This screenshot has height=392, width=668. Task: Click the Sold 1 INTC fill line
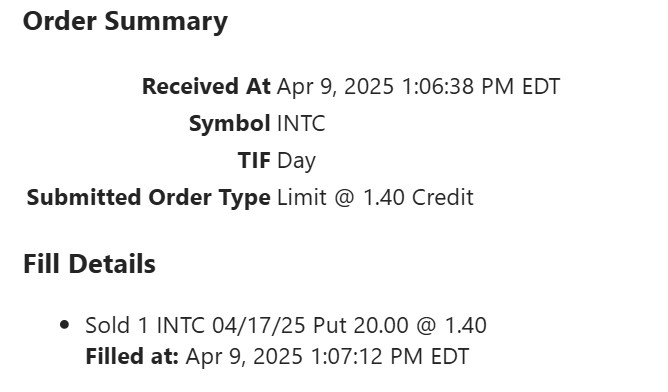pos(286,326)
